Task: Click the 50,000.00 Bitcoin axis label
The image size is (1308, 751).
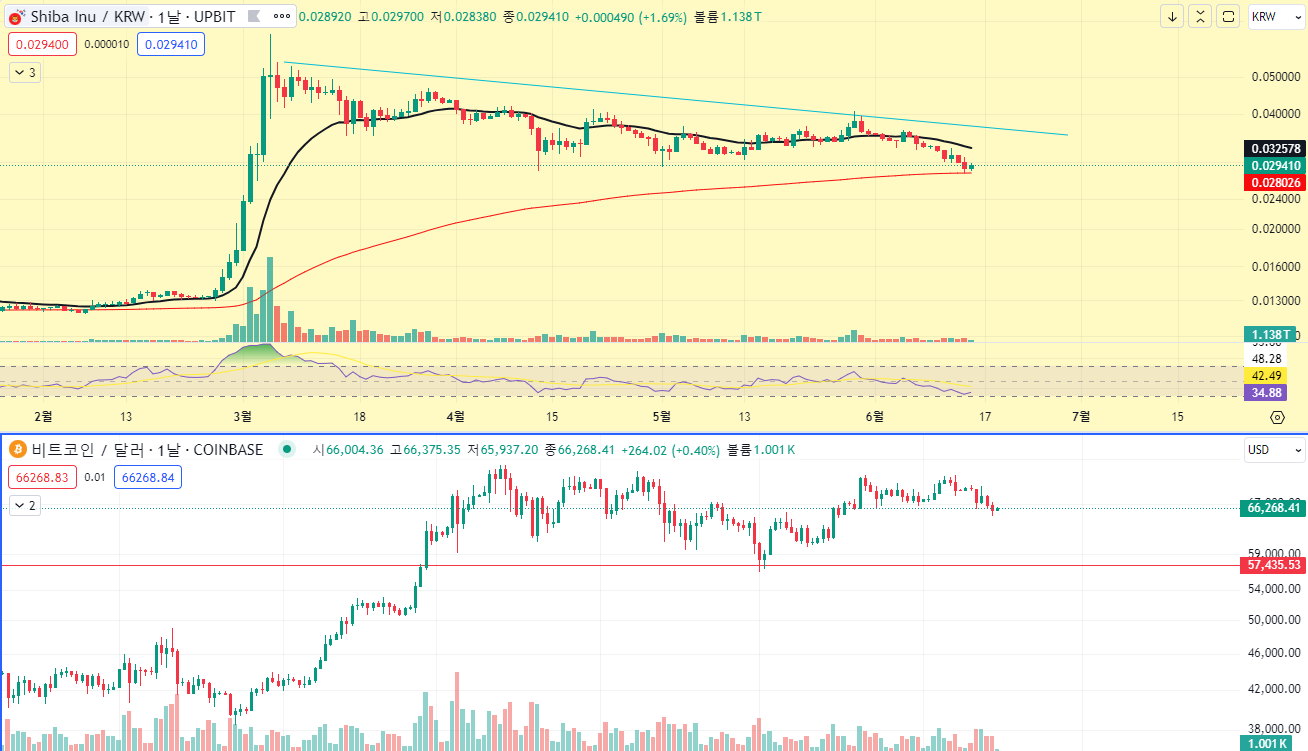Action: [1274, 620]
